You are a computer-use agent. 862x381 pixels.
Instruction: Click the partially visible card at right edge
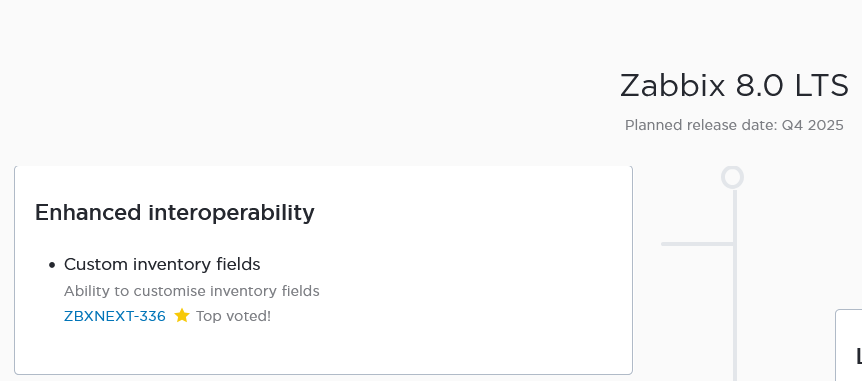click(848, 345)
